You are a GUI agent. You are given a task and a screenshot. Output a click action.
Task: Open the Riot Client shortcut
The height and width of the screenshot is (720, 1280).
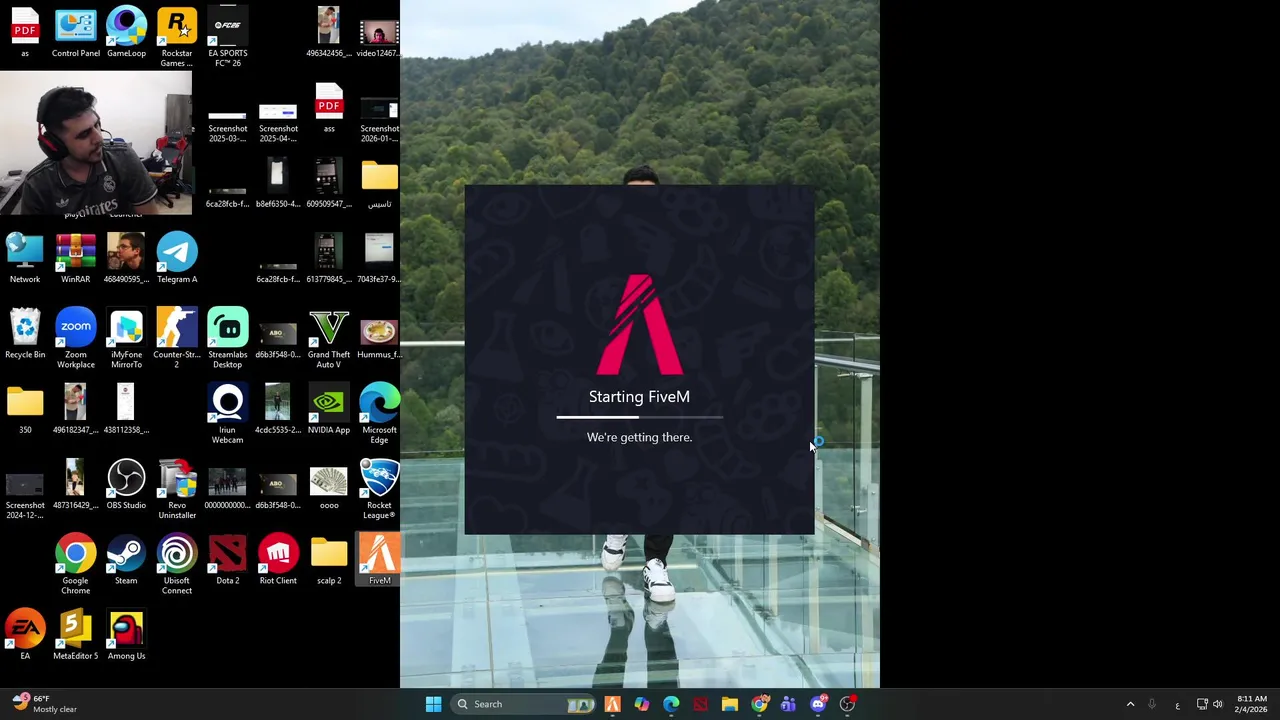278,559
